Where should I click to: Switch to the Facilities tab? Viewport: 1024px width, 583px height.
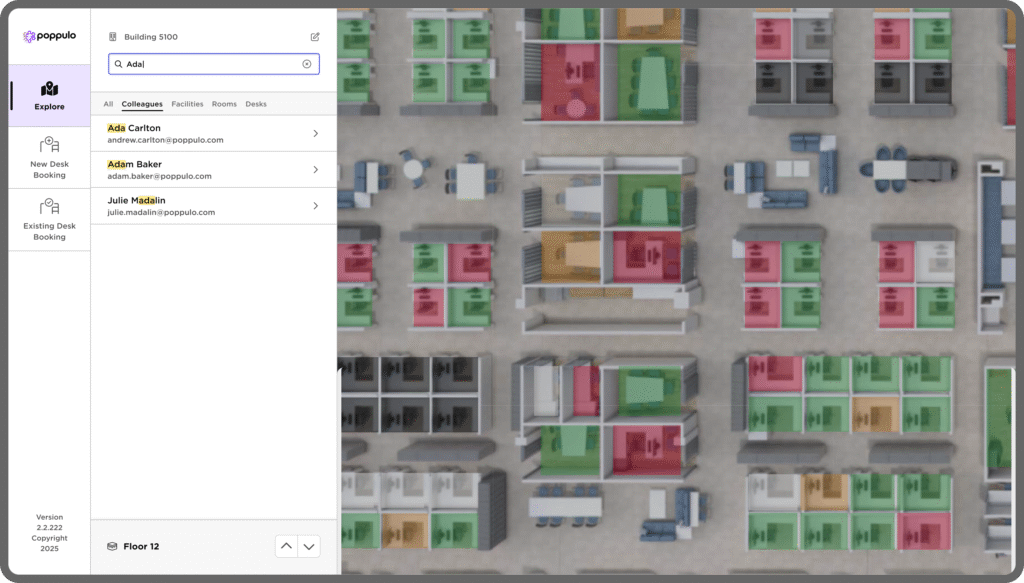tap(187, 104)
